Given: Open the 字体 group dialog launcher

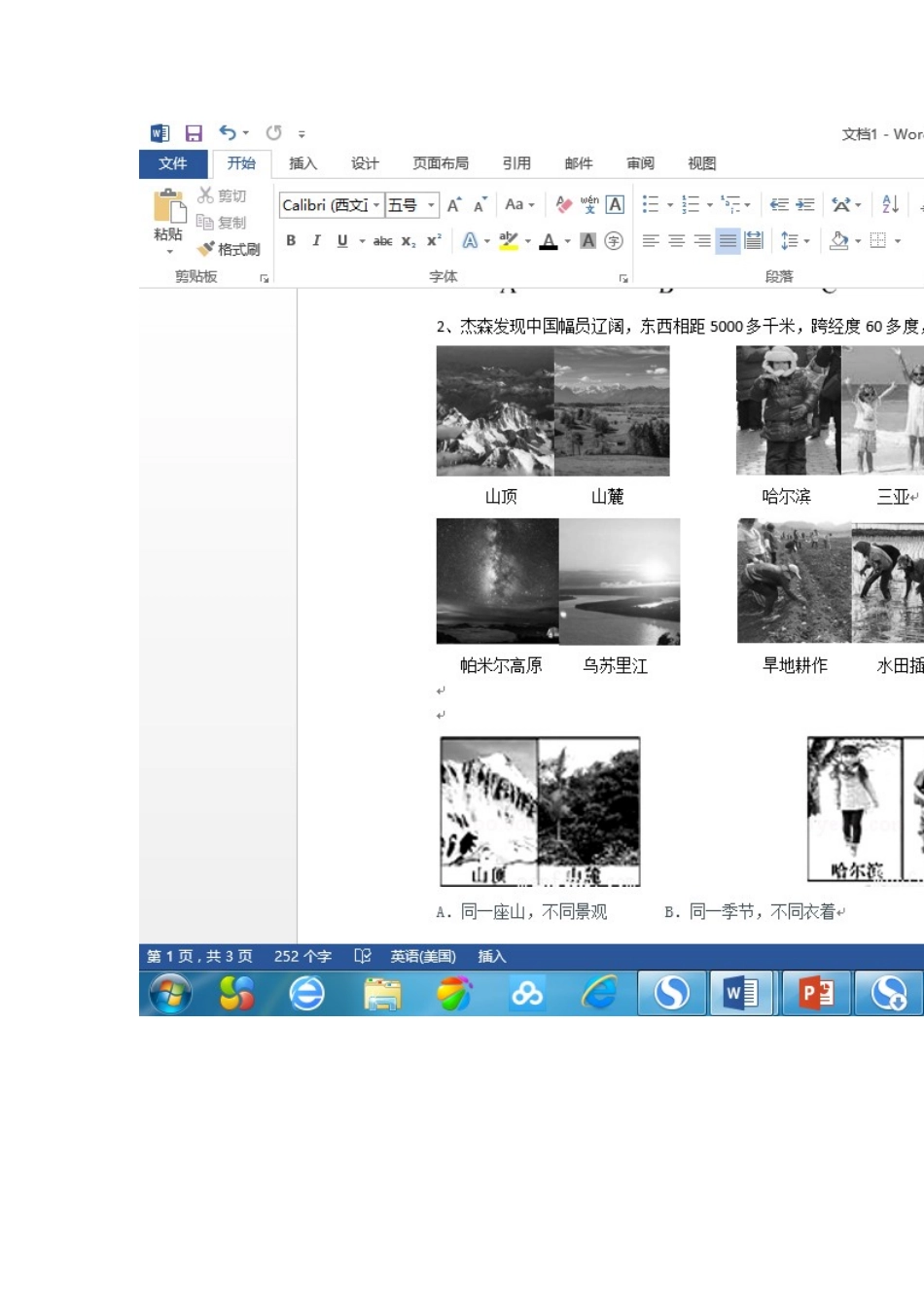Looking at the screenshot, I should click(x=623, y=278).
